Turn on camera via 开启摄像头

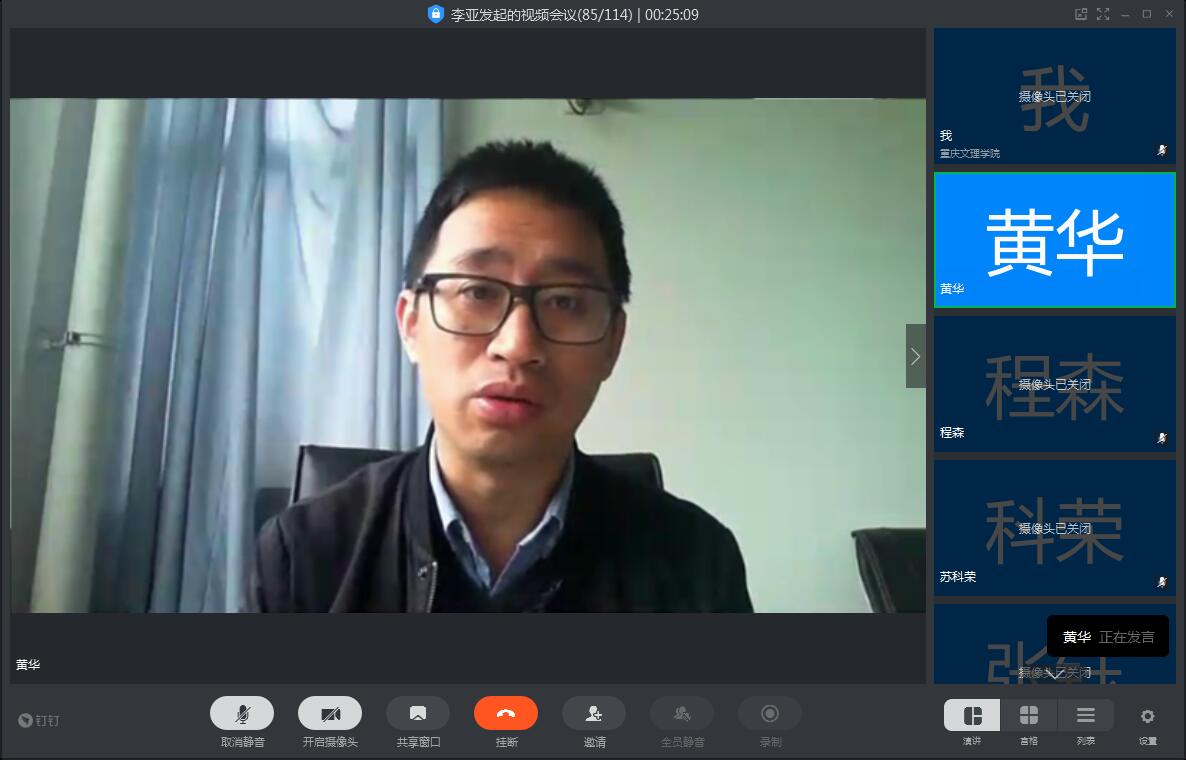click(x=330, y=713)
